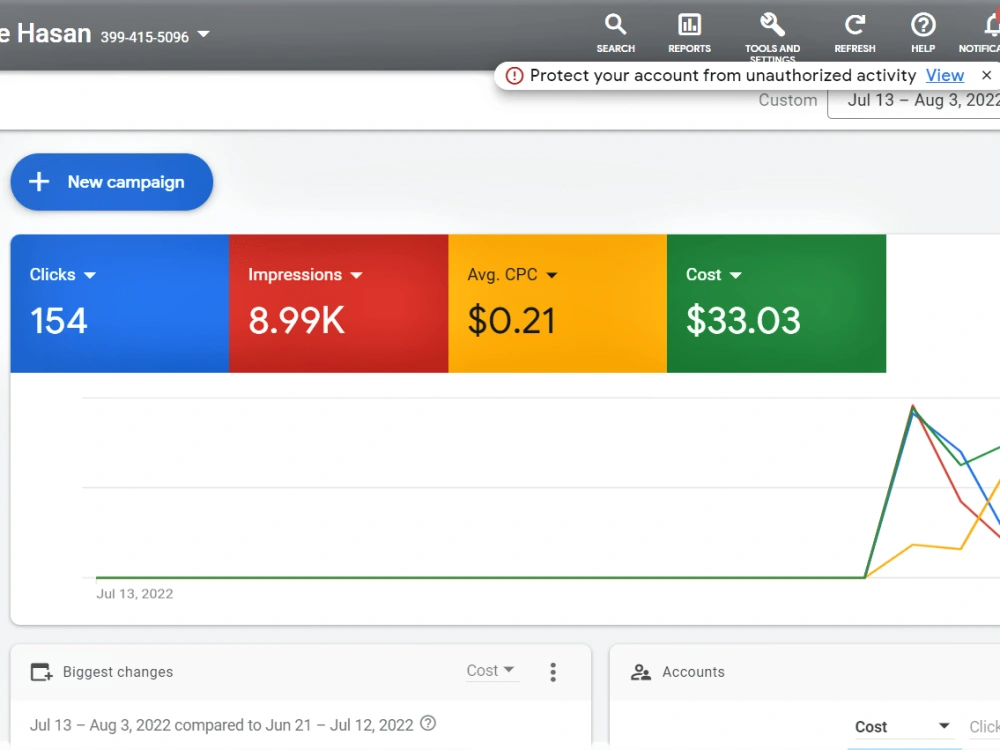Viewport: 1000px width, 750px height.
Task: Click the Accounts card people icon
Action: pyautogui.click(x=641, y=672)
